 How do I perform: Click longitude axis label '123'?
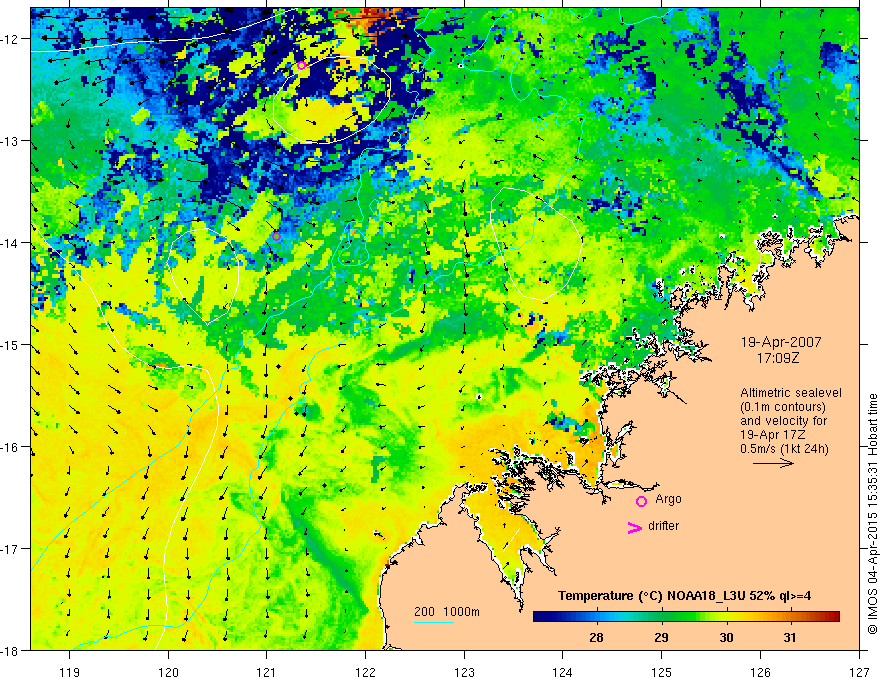coord(464,672)
